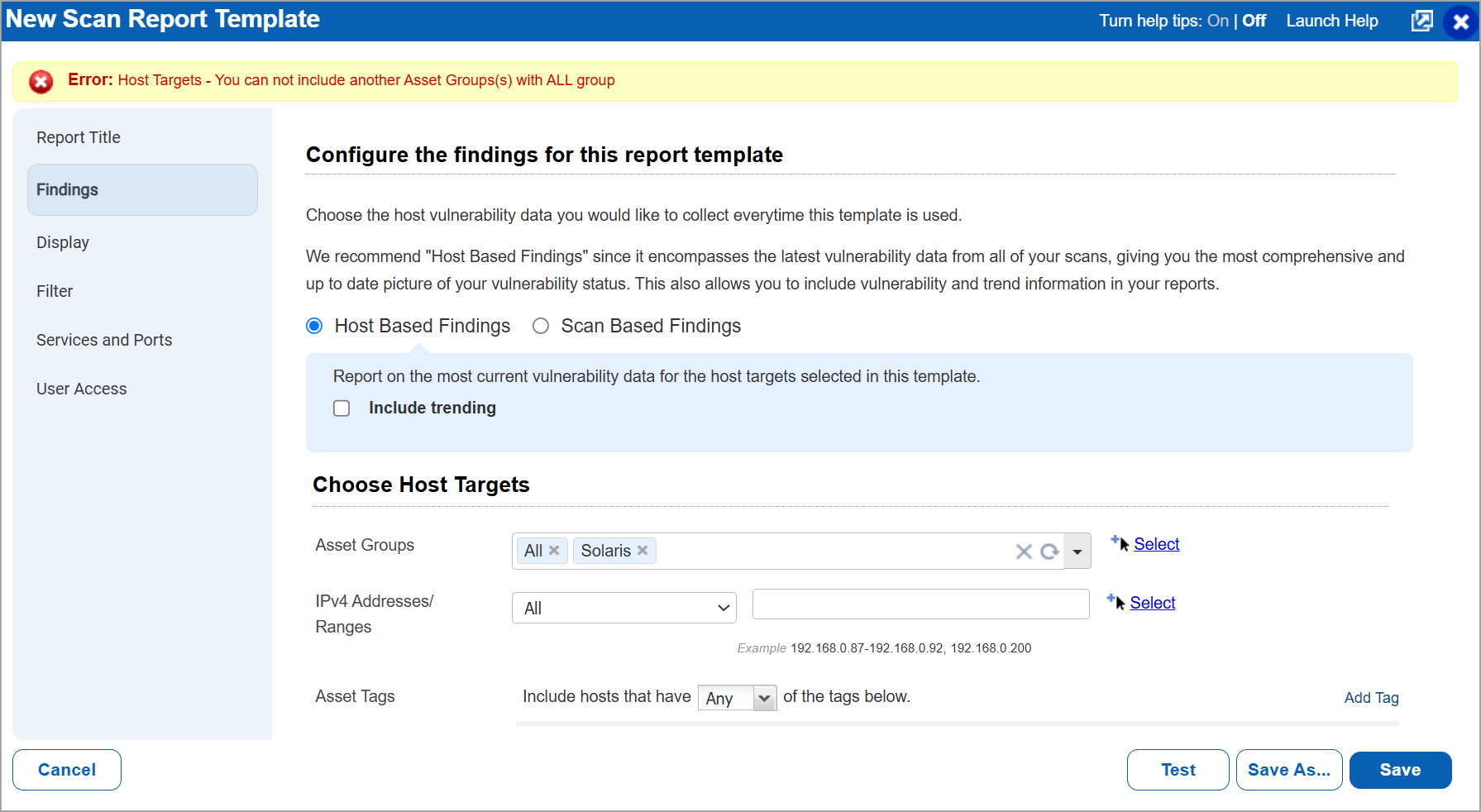Pop out the report template window
1481x812 pixels.
click(x=1421, y=21)
